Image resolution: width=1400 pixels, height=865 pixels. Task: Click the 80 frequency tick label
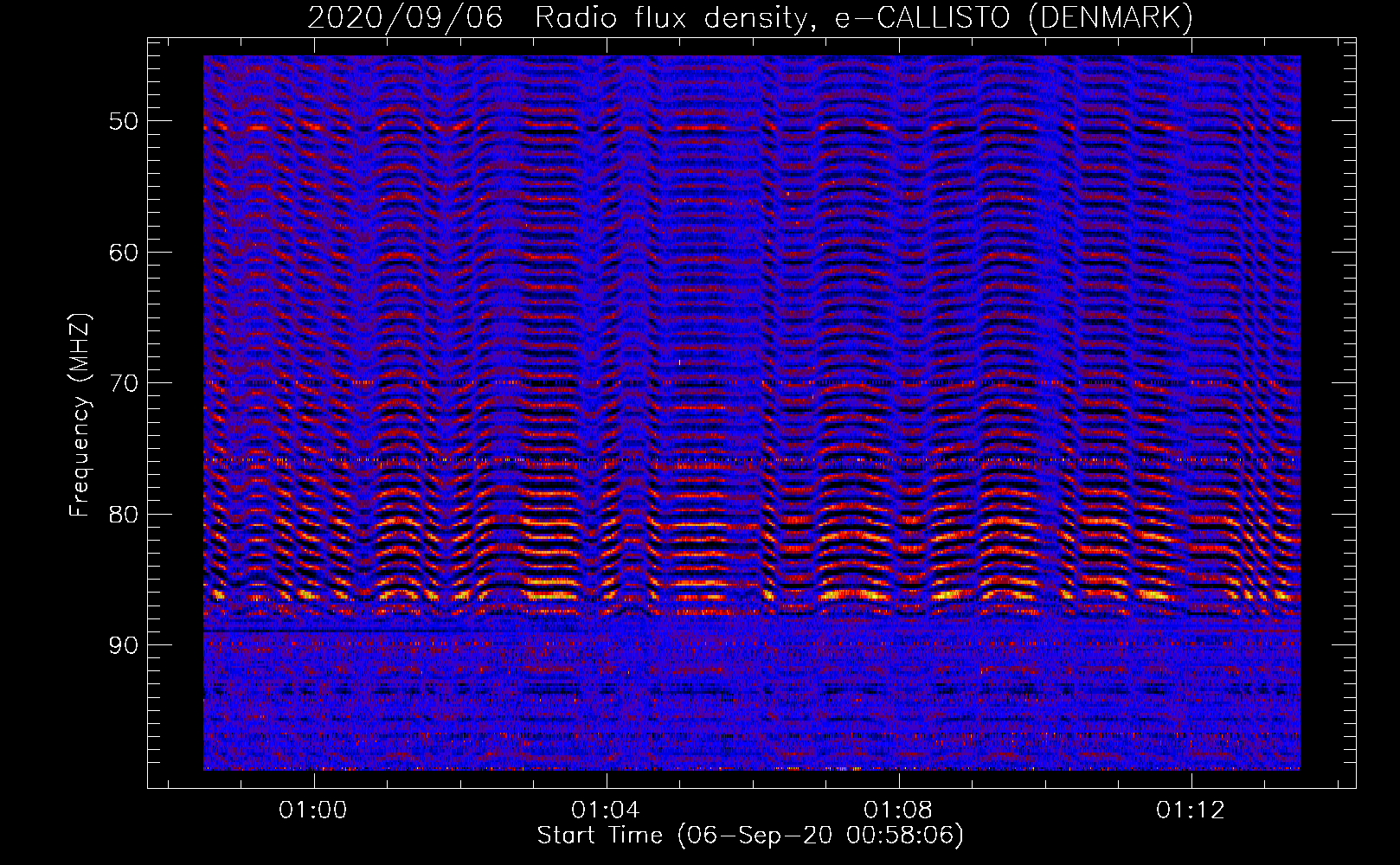tap(123, 514)
